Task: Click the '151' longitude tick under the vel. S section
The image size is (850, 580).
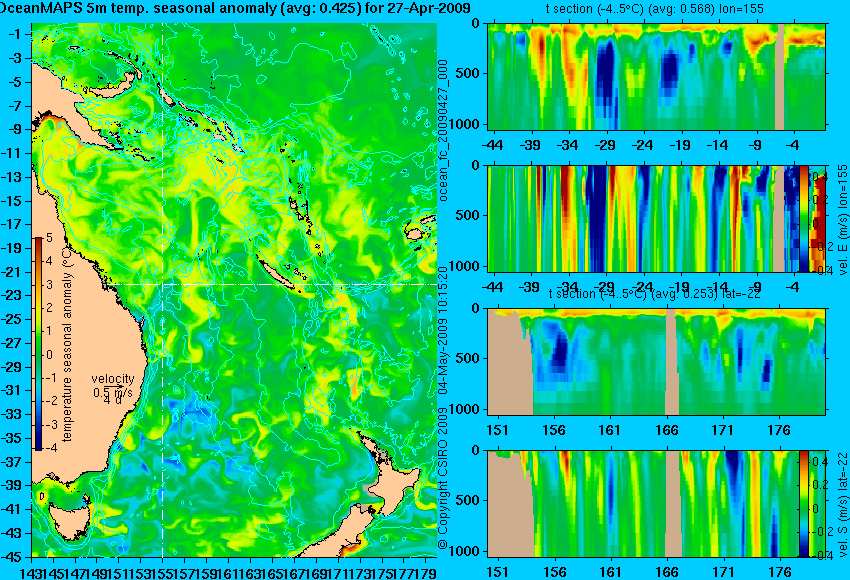Action: 498,572
